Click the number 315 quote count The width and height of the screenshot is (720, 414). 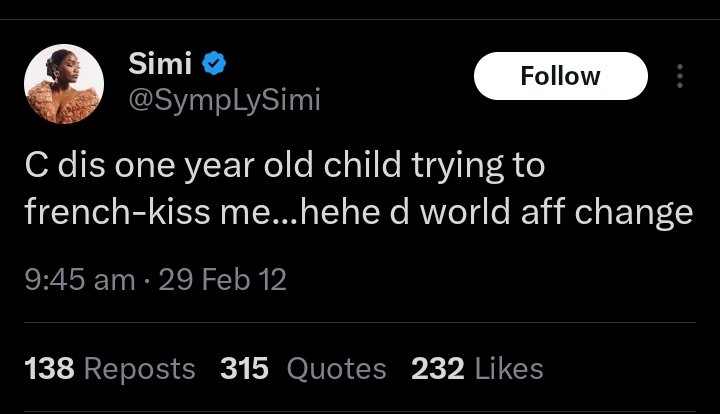point(245,369)
